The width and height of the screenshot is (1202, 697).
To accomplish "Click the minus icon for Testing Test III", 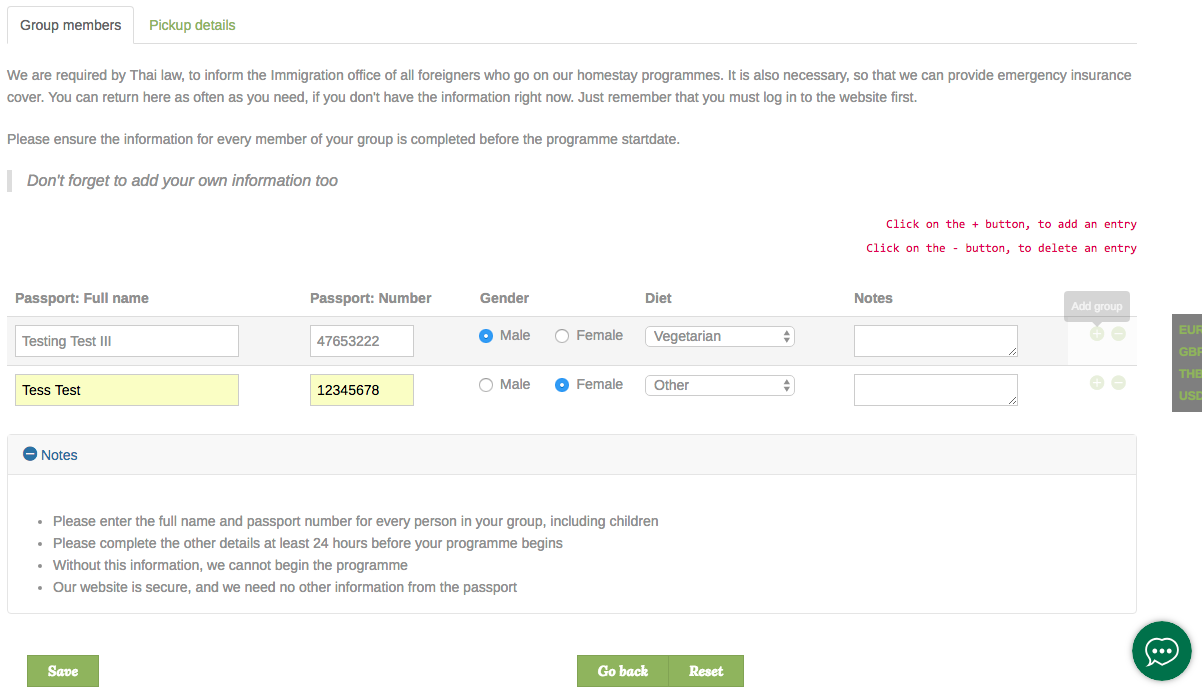I will [1118, 334].
